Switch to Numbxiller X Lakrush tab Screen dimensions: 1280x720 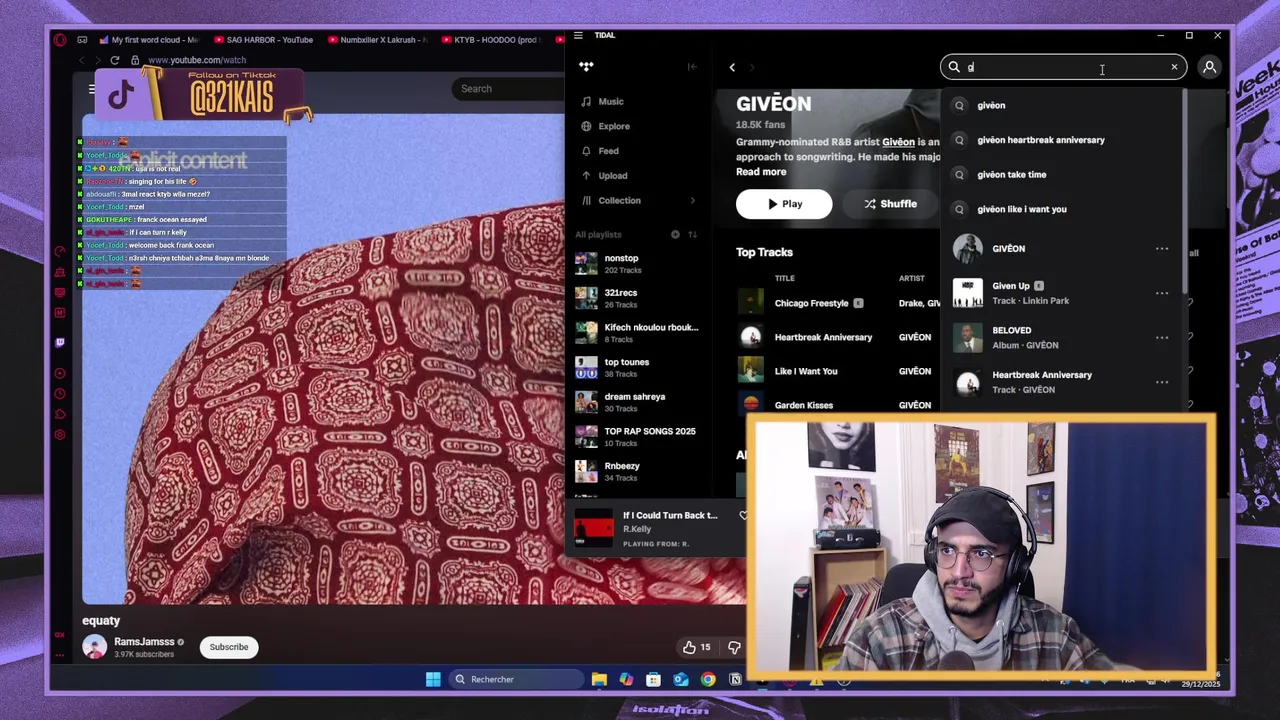[376, 40]
